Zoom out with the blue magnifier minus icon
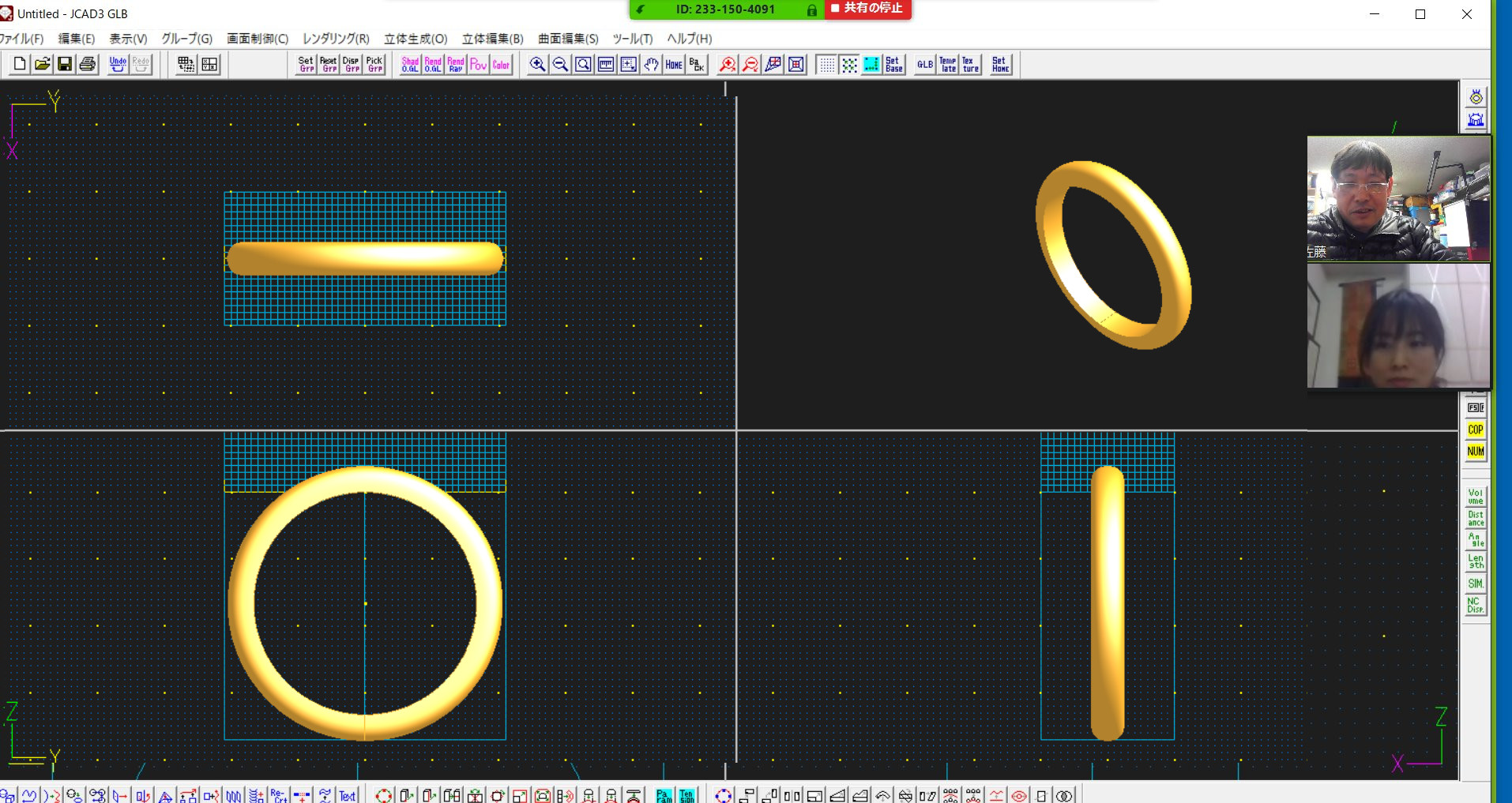The image size is (1512, 803). (560, 65)
